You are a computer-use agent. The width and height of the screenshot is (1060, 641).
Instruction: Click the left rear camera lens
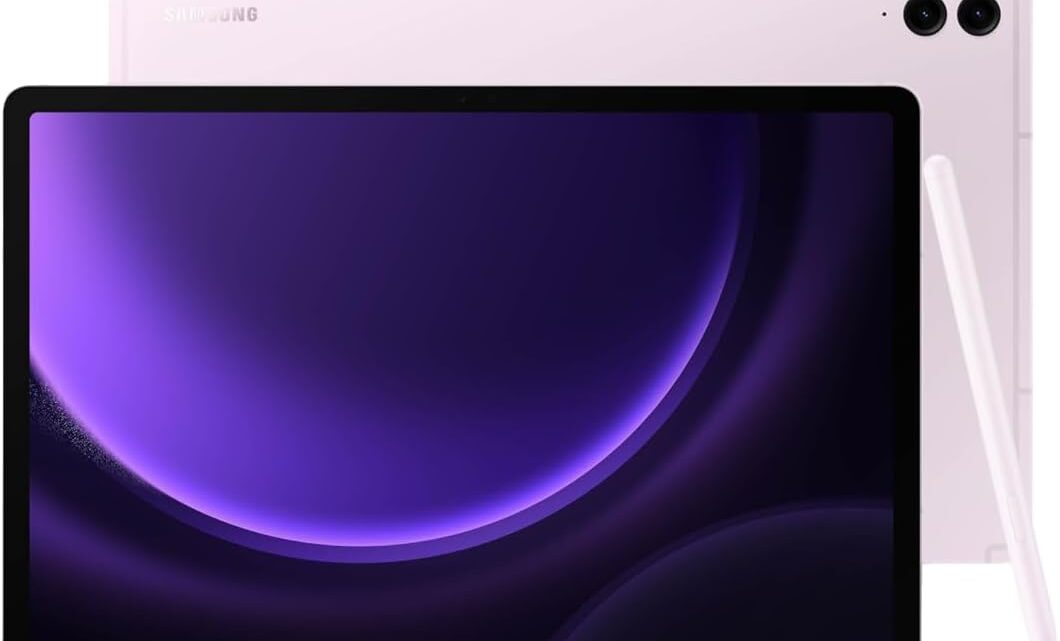point(922,15)
